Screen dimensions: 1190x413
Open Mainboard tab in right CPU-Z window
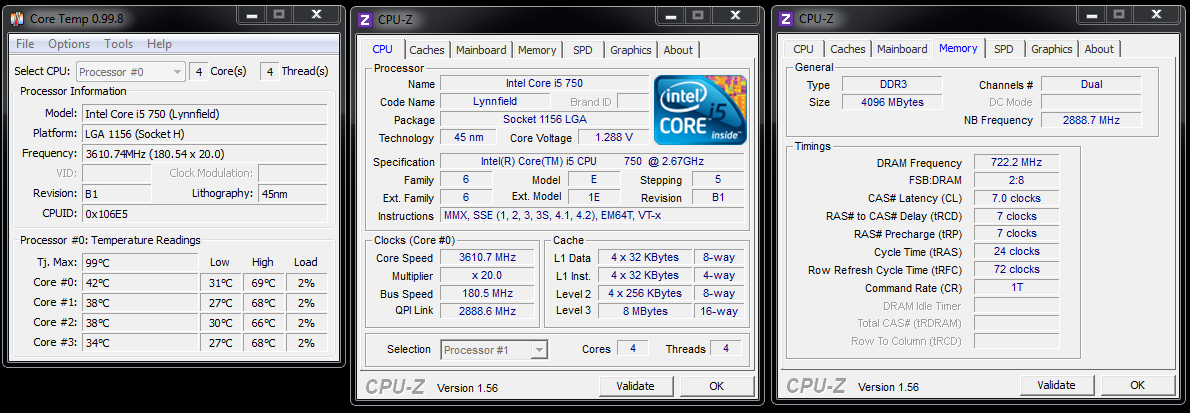pos(902,49)
